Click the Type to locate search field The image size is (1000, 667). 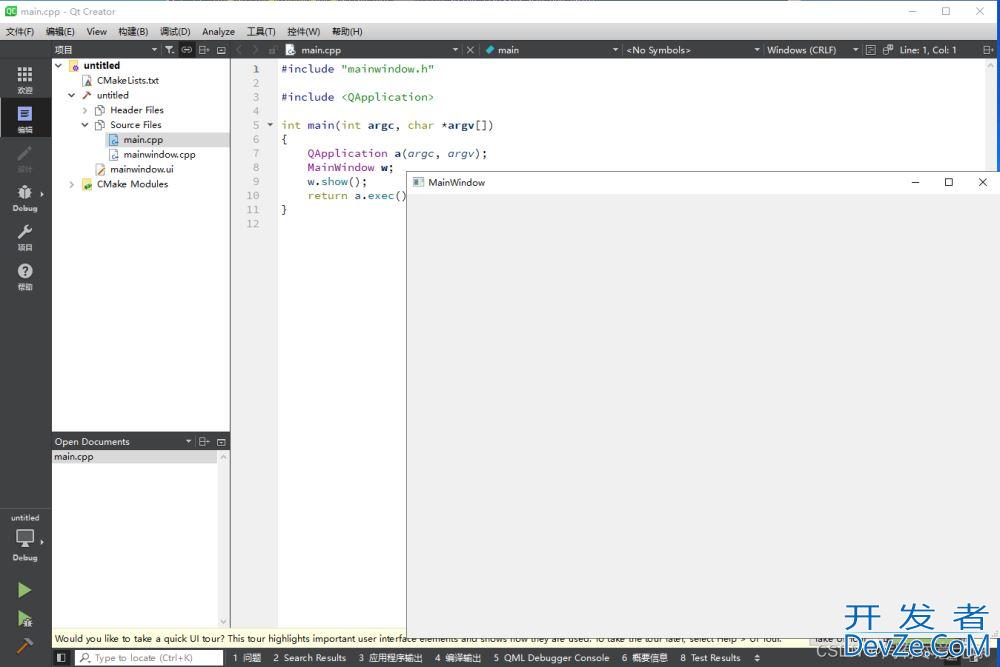click(x=149, y=657)
